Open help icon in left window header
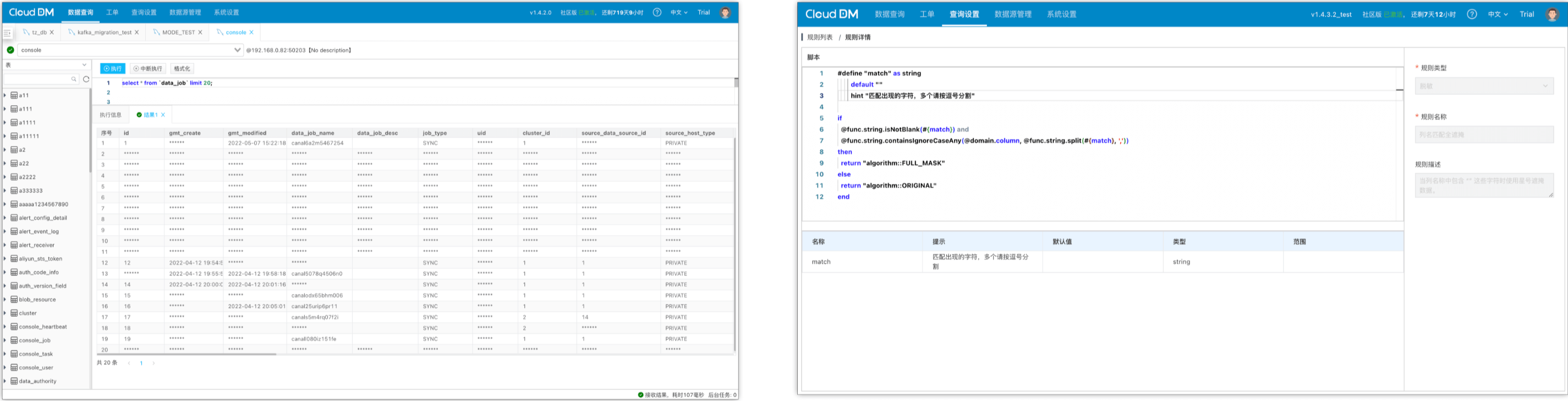 [657, 12]
